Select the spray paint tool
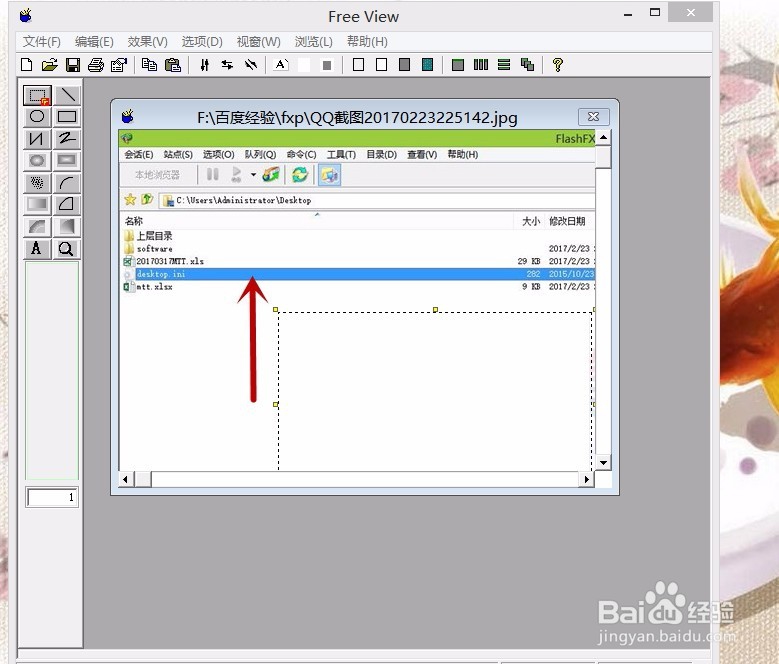Screen dimensions: 779x664 click(x=37, y=183)
